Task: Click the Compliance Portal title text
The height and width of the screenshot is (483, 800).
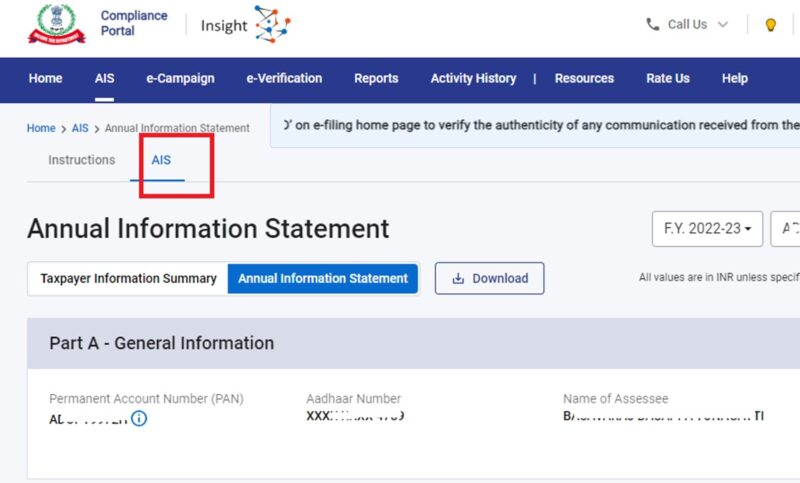Action: coord(134,23)
